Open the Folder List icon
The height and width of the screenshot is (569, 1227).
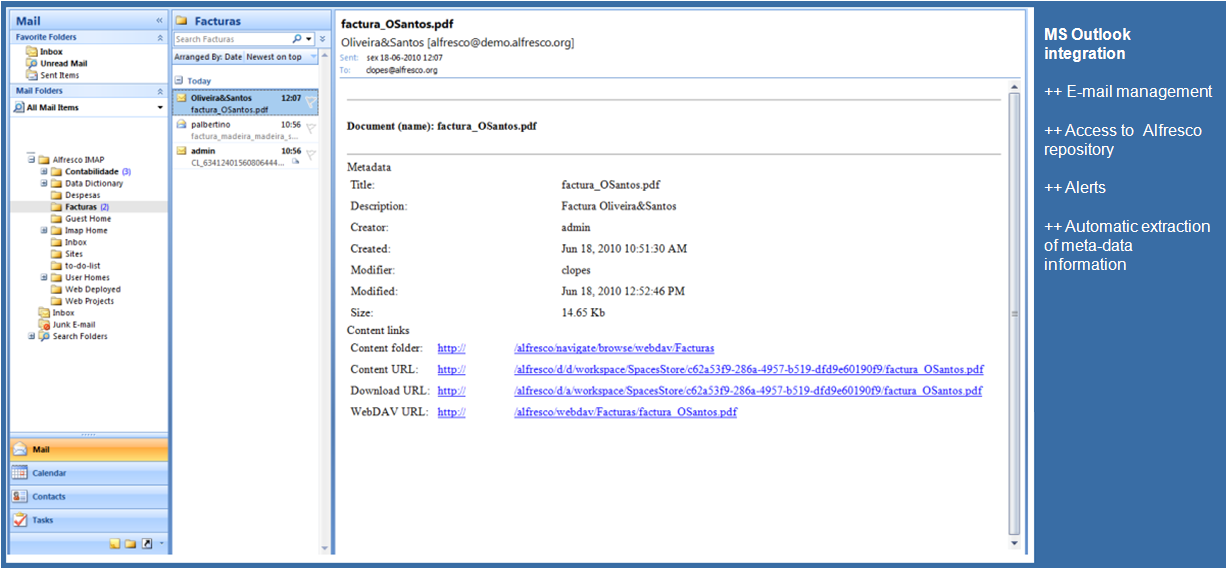[131, 544]
